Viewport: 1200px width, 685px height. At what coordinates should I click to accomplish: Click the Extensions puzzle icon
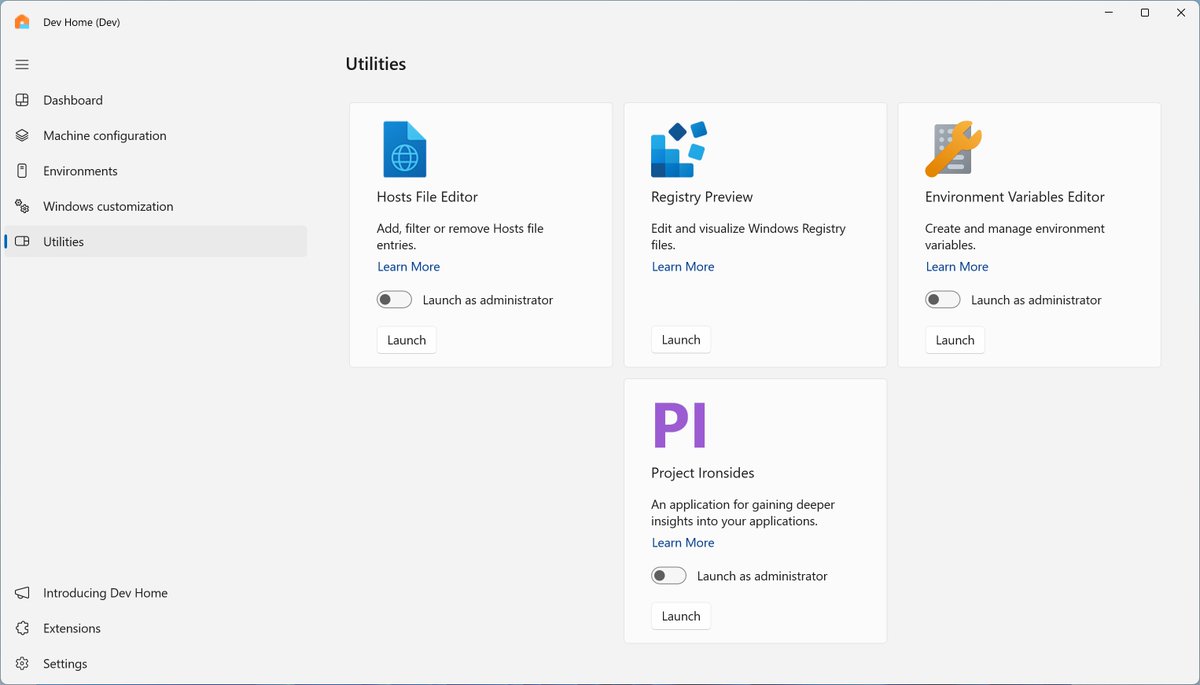pyautogui.click(x=22, y=629)
